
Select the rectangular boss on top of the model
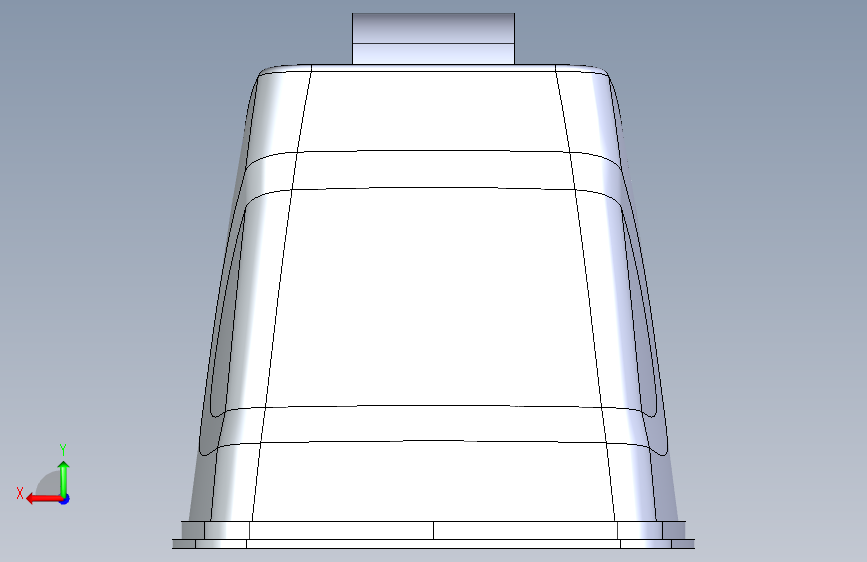(433, 39)
